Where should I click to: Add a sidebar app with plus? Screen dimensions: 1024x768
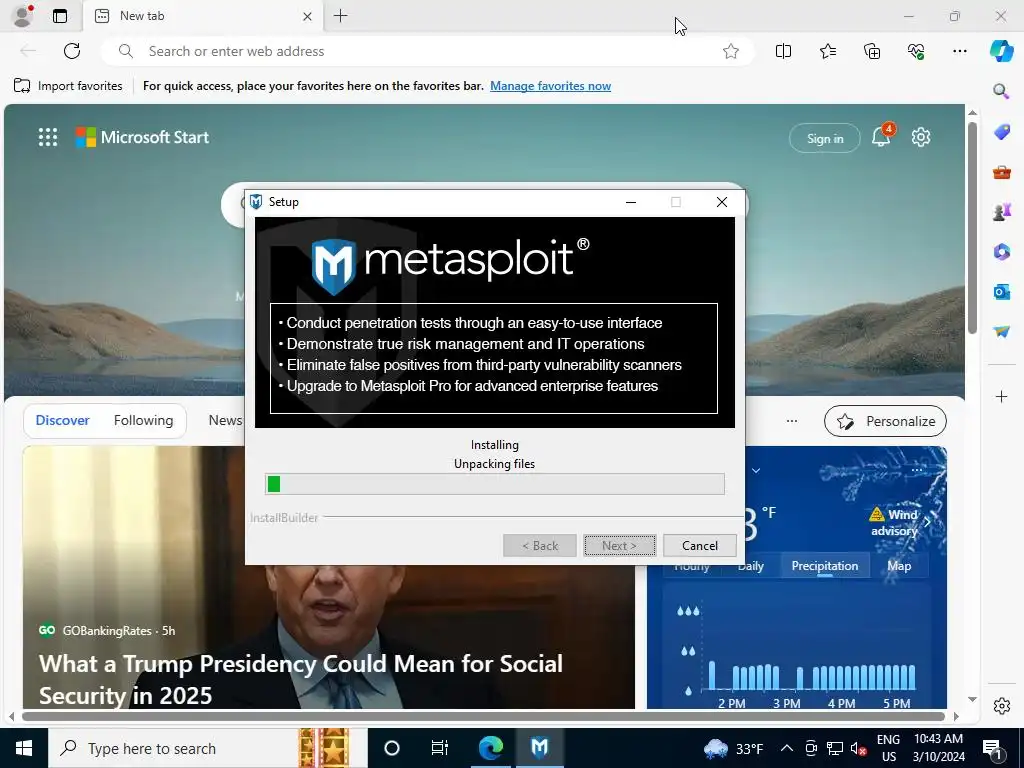point(1001,396)
